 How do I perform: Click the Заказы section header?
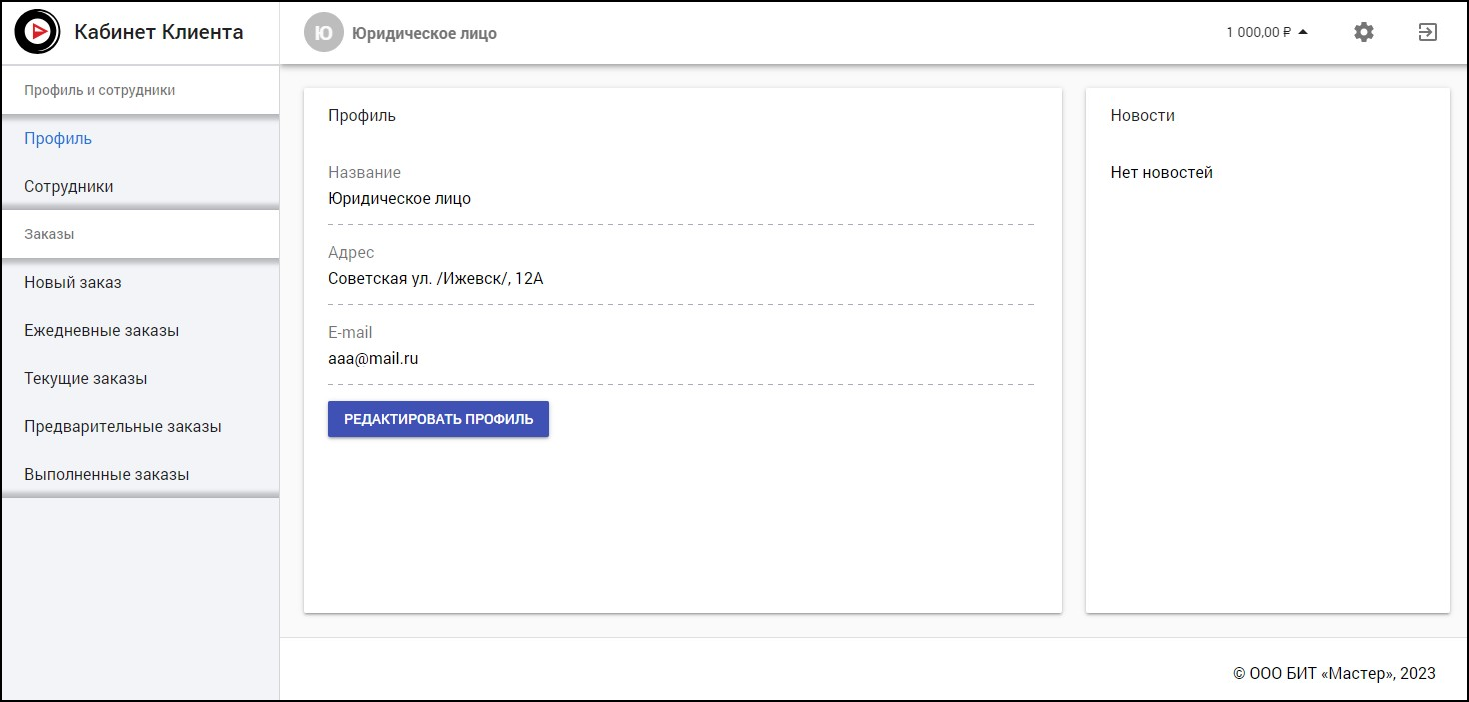pyautogui.click(x=49, y=234)
